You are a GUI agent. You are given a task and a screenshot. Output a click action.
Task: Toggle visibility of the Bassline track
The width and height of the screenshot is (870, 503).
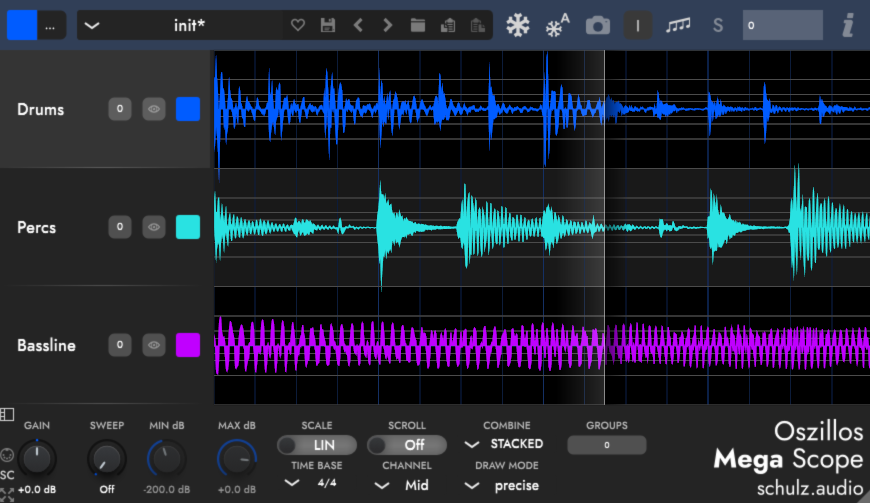153,345
